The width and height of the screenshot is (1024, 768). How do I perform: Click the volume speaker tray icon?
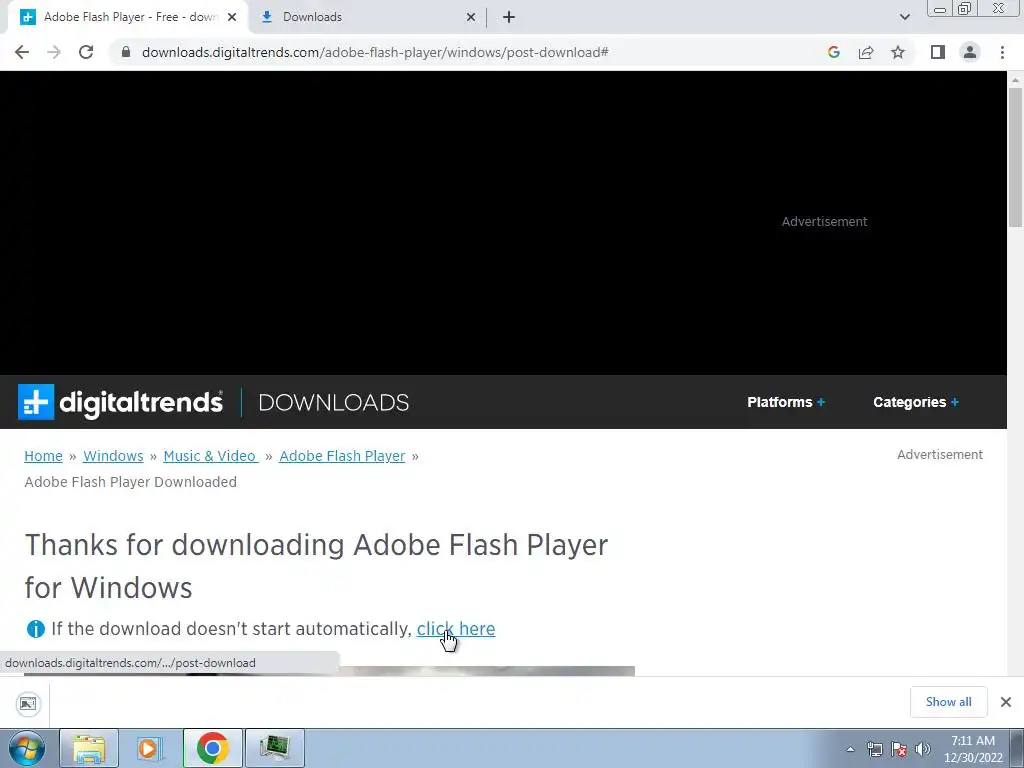click(x=923, y=749)
